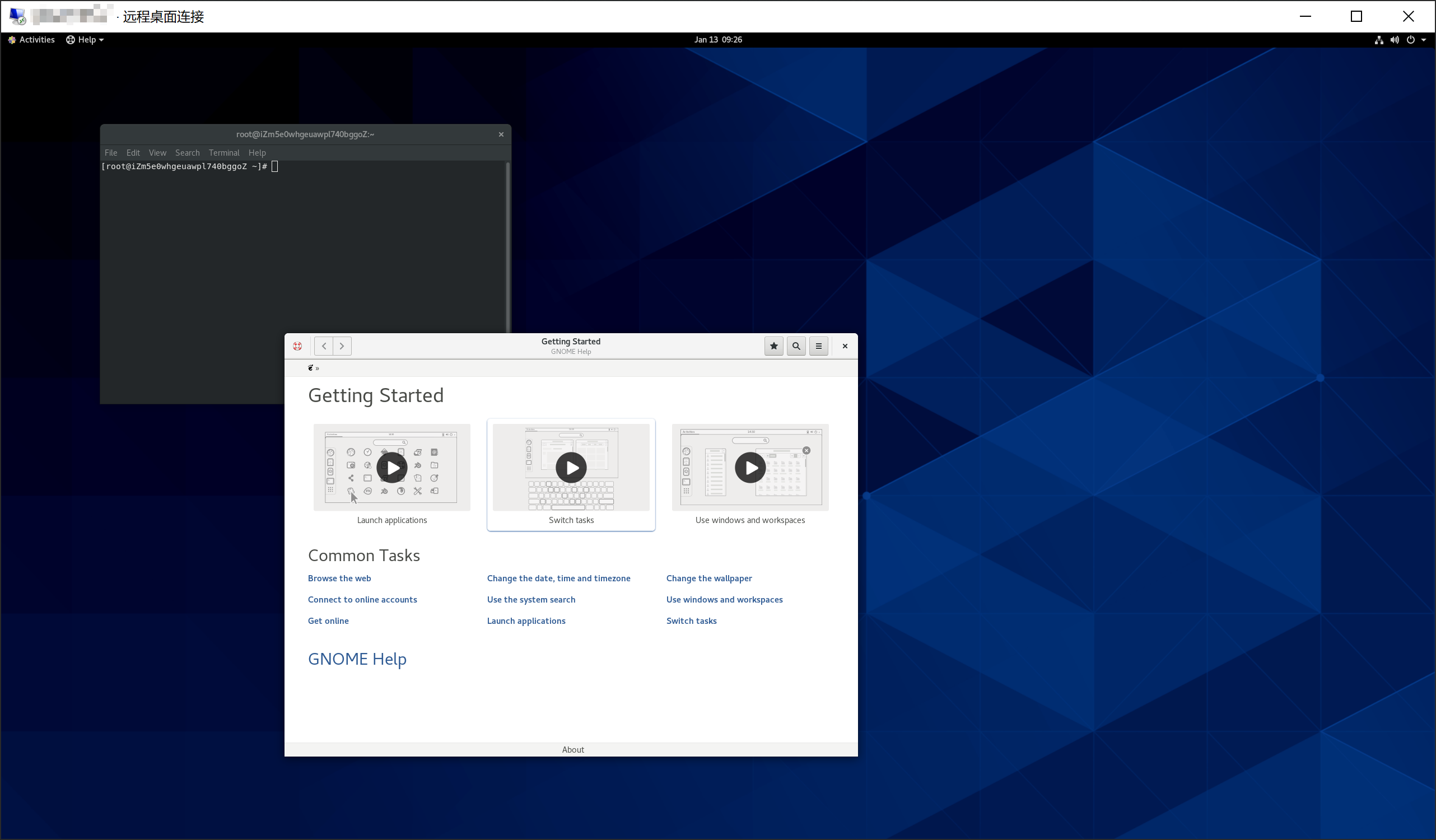Click the GNOME foot breadcrumb icon
Image resolution: width=1436 pixels, height=840 pixels.
pyautogui.click(x=311, y=368)
